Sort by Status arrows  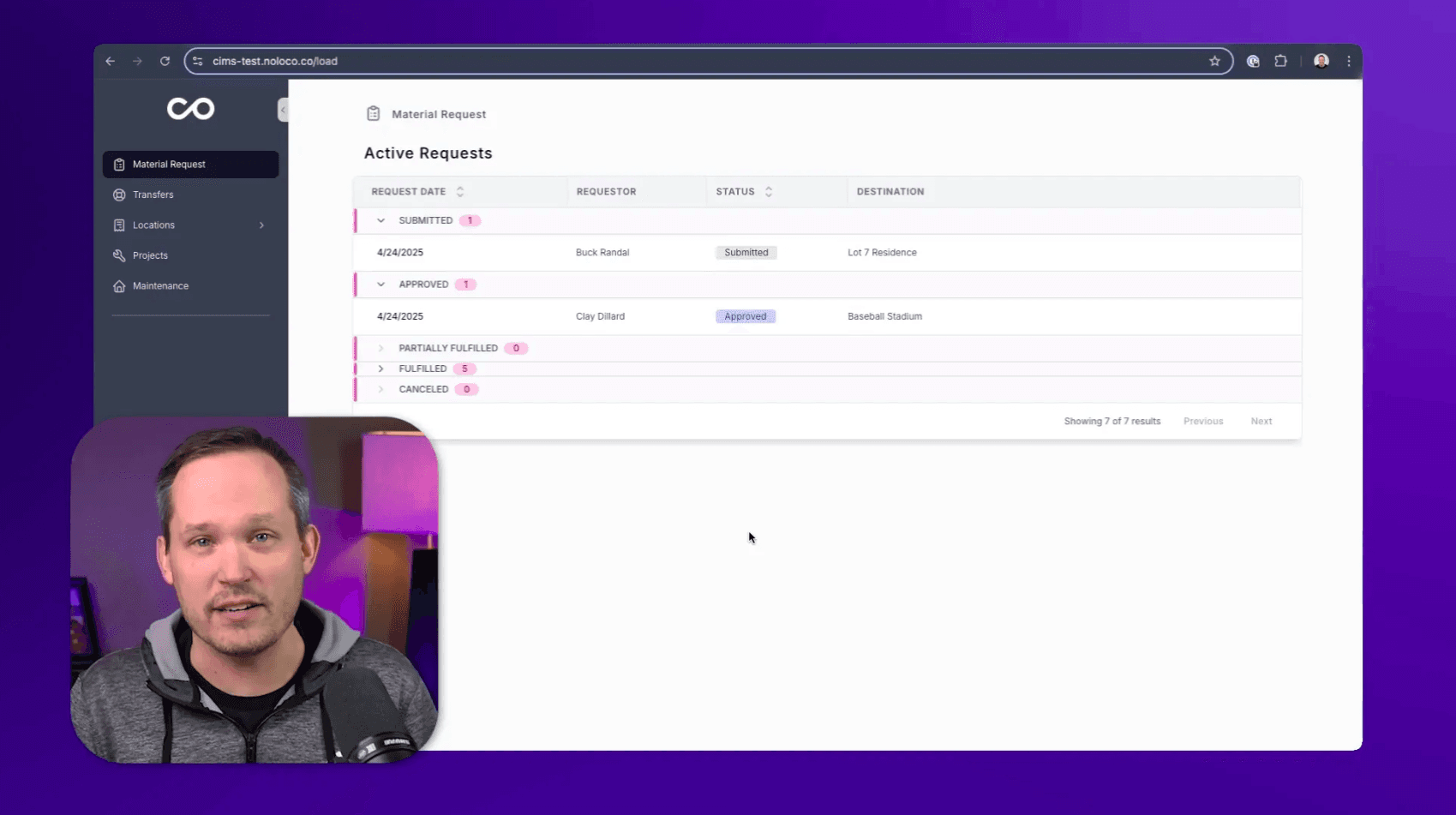tap(769, 192)
